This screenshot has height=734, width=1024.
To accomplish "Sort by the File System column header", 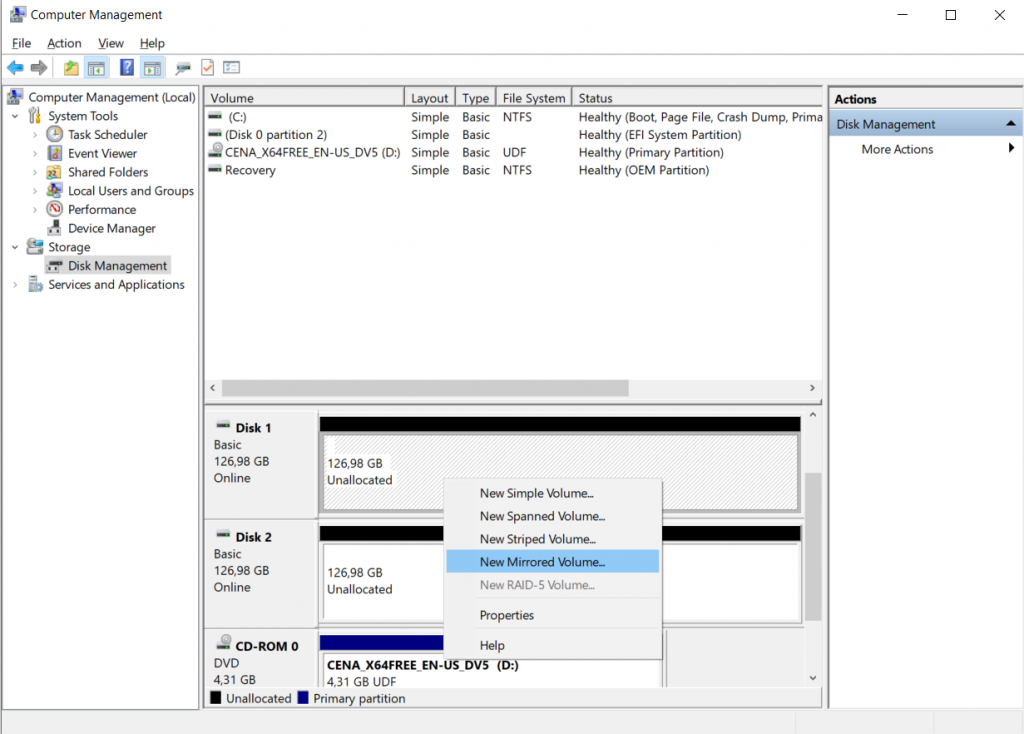I will [x=534, y=97].
